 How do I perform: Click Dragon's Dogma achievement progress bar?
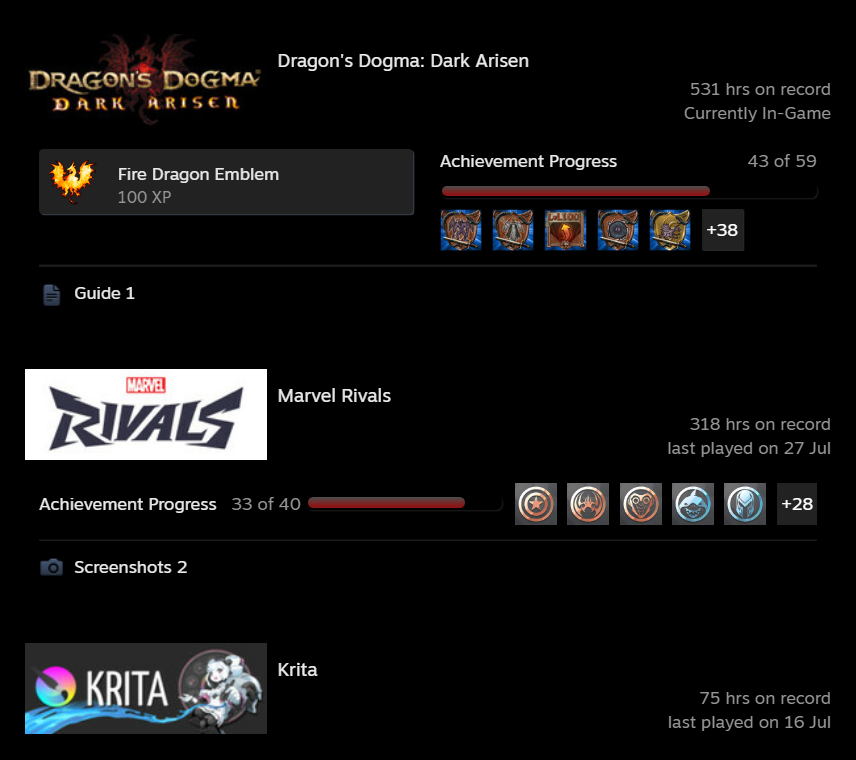coord(629,191)
